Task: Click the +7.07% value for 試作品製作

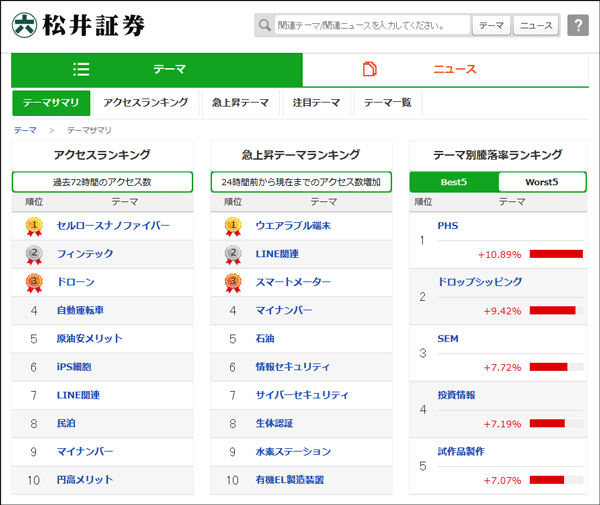Action: point(502,481)
